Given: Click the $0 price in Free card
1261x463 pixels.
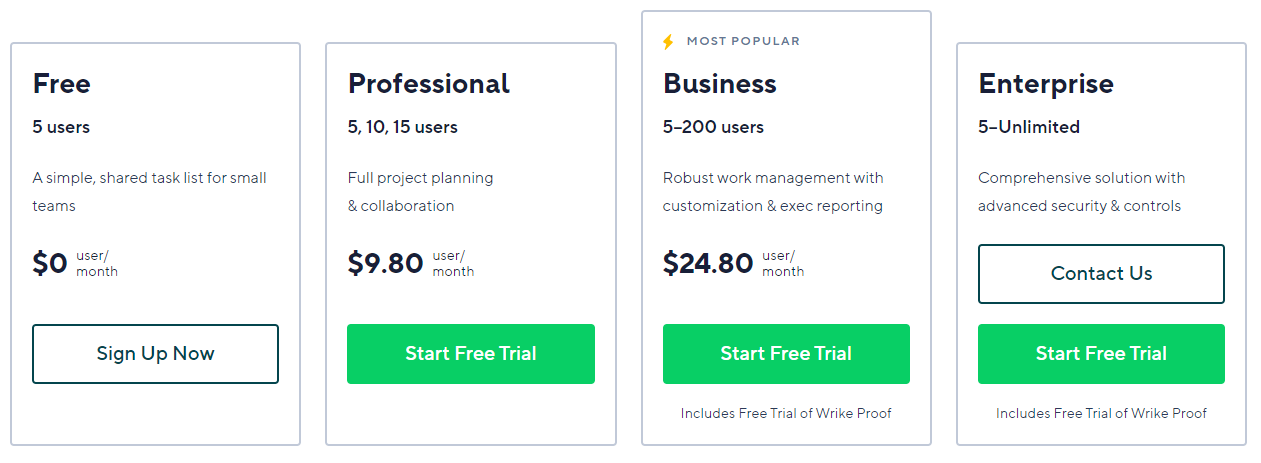Looking at the screenshot, I should click(x=50, y=263).
